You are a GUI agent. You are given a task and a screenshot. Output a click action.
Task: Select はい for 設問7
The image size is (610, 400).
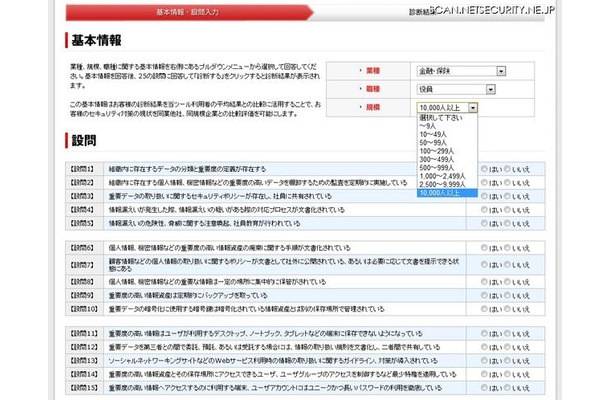coord(484,265)
